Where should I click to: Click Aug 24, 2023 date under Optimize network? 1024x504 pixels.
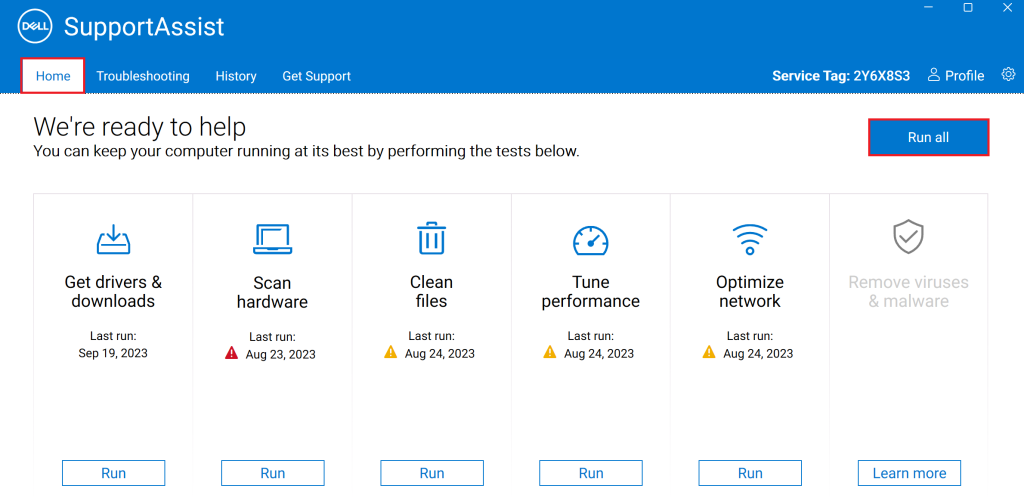[758, 354]
